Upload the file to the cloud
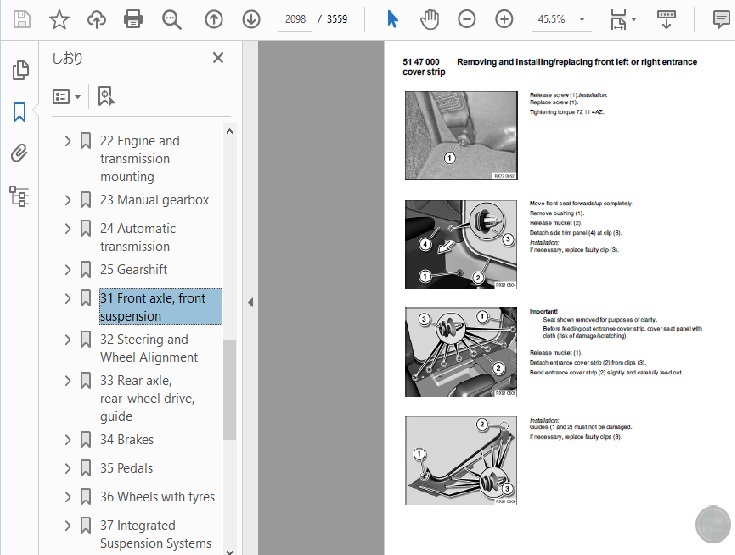The image size is (735, 555). (97, 19)
